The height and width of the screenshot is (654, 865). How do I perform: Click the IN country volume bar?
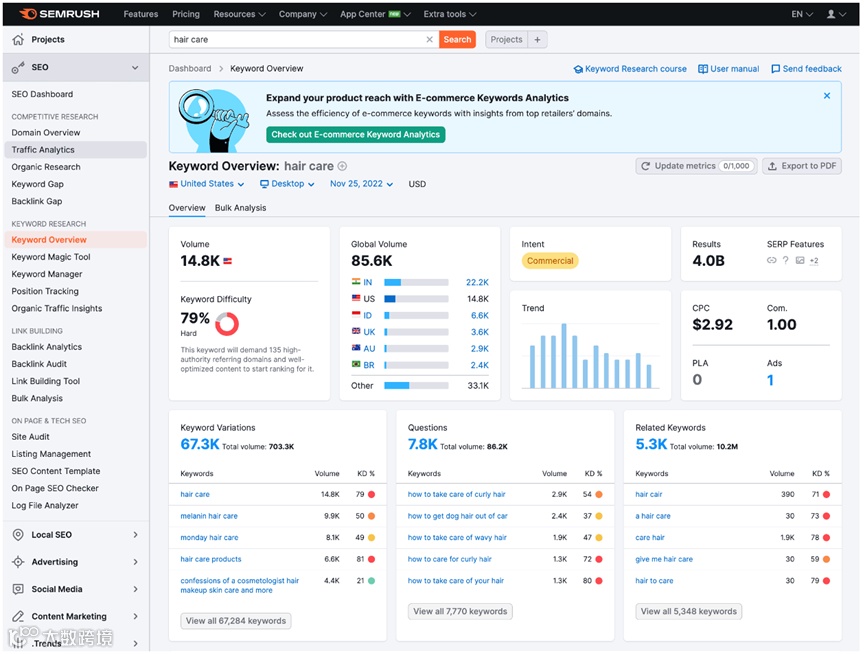[416, 282]
